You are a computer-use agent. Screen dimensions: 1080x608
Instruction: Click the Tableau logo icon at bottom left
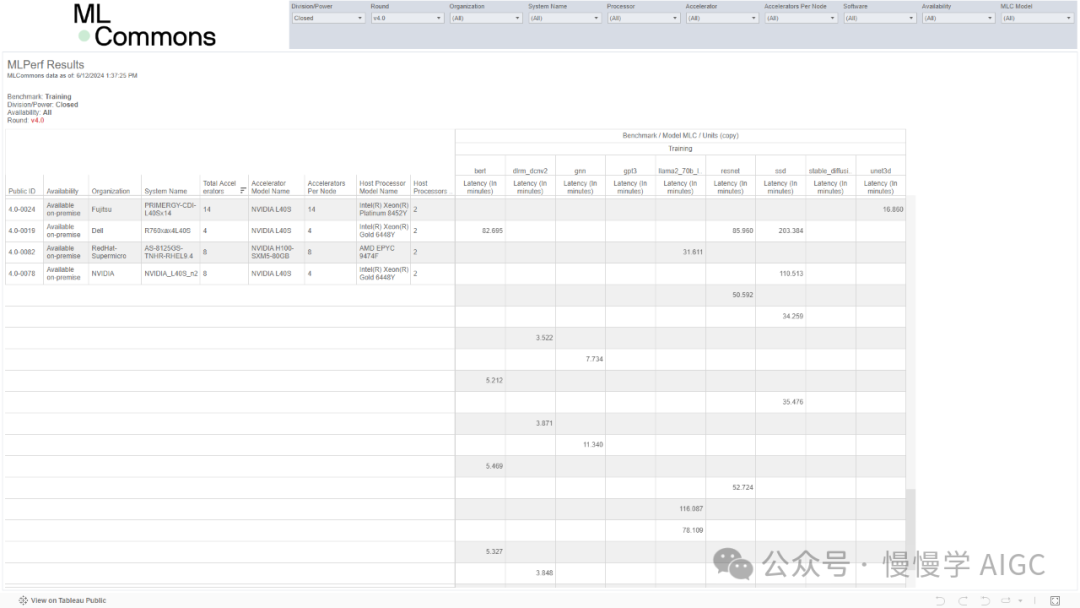point(23,600)
